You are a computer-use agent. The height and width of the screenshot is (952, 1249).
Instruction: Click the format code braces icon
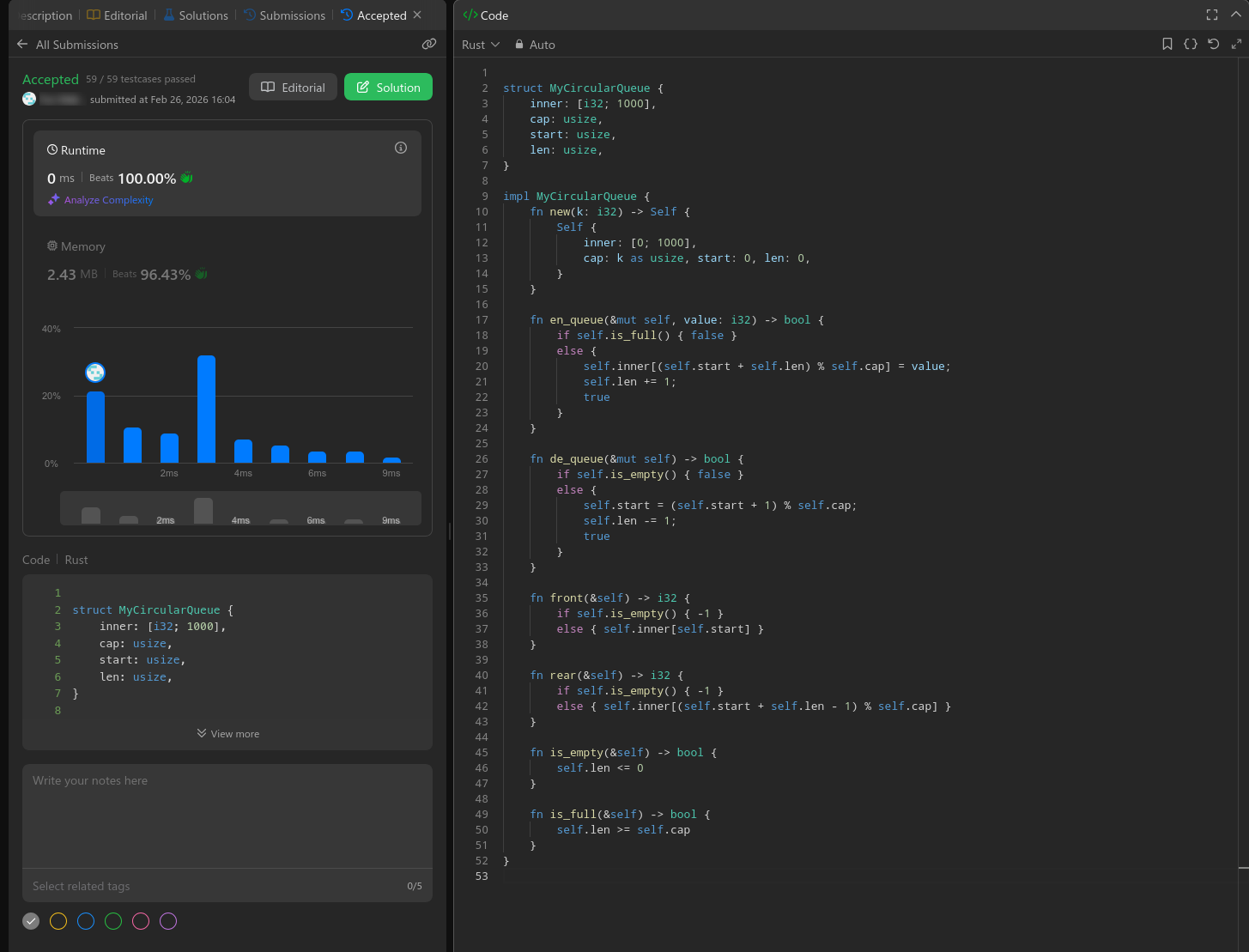1190,44
